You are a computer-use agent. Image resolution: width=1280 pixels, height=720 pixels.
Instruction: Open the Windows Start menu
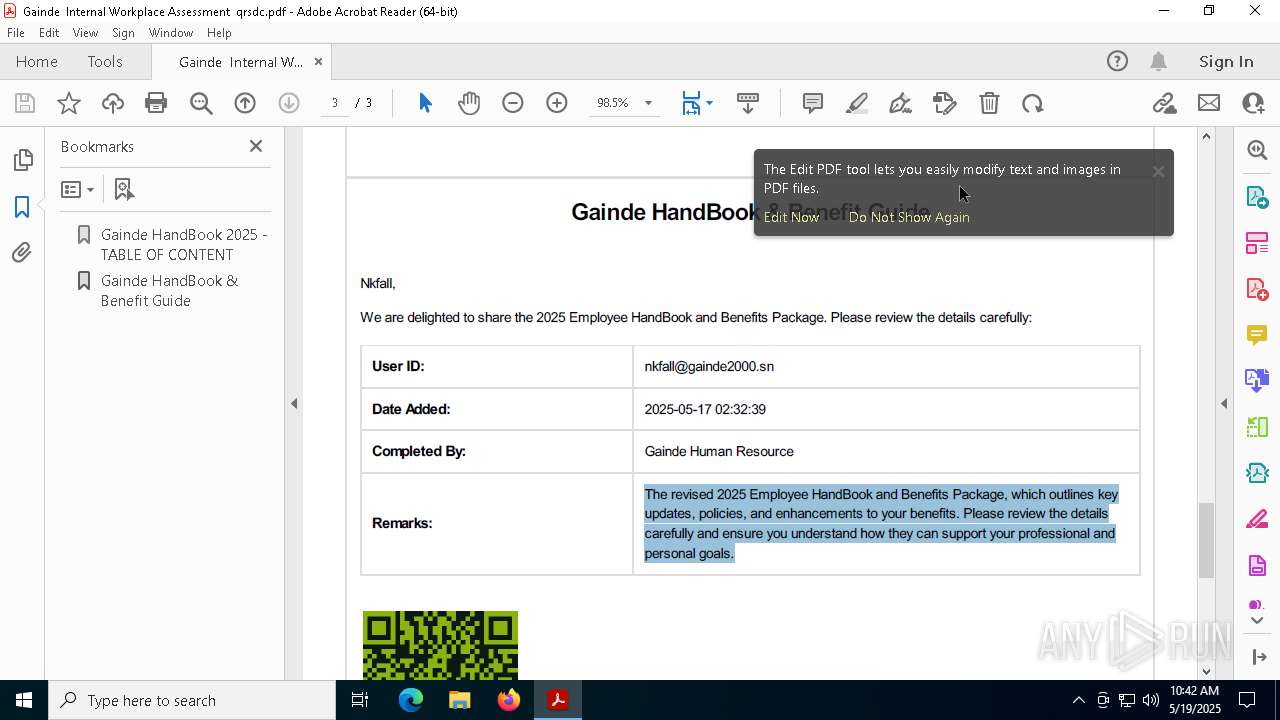tap(24, 700)
